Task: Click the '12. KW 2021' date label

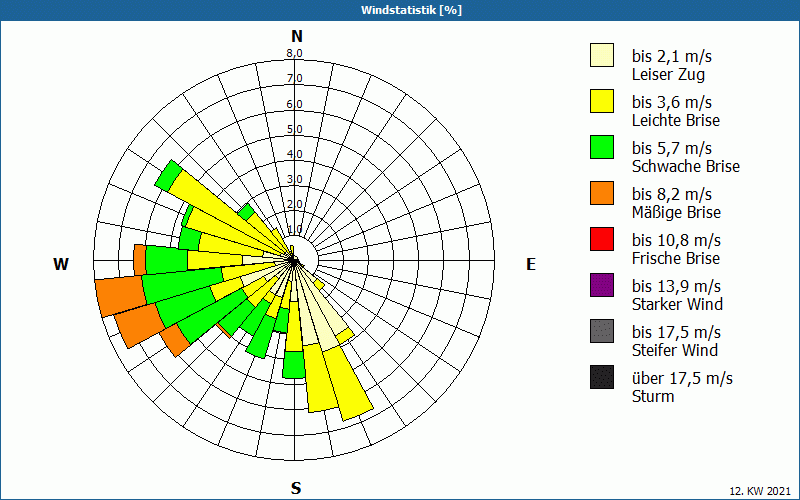Action: pyautogui.click(x=760, y=491)
